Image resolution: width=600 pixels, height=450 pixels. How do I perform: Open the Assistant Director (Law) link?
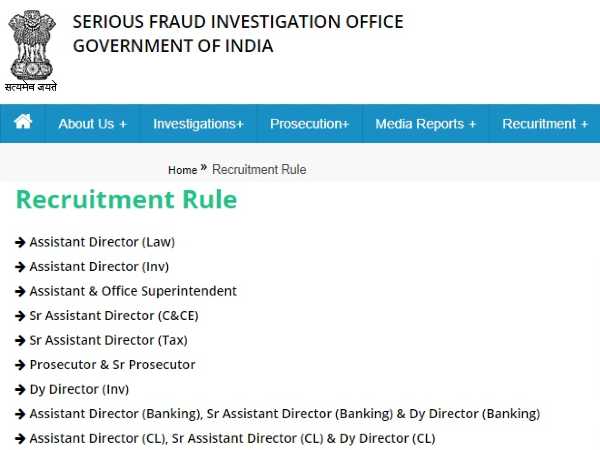coord(102,242)
